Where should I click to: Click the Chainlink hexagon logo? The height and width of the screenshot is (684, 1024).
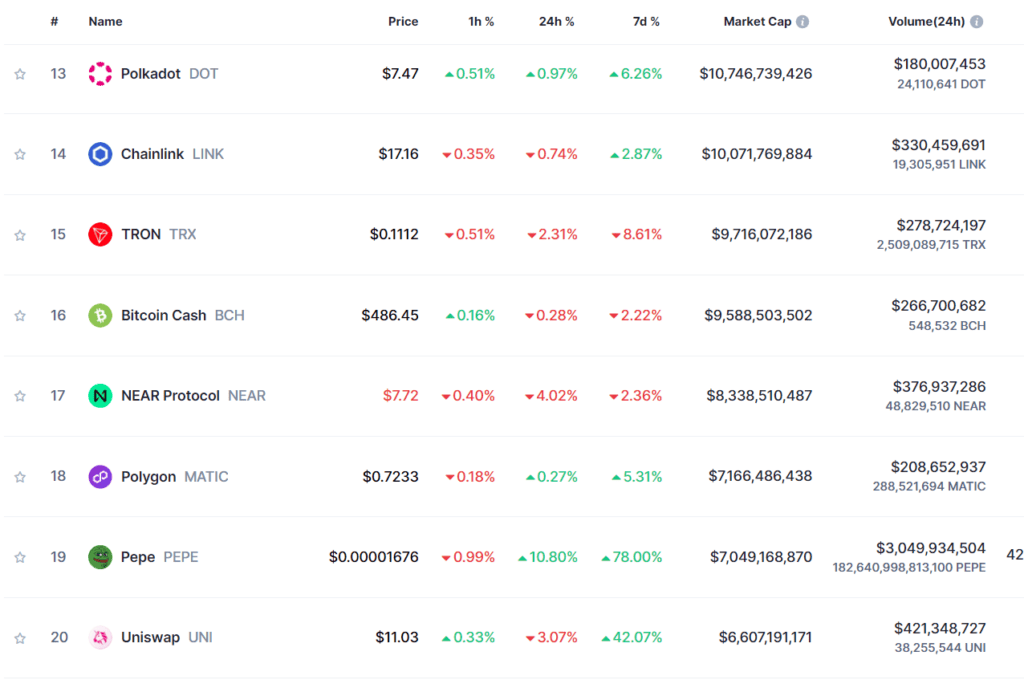tap(100, 154)
